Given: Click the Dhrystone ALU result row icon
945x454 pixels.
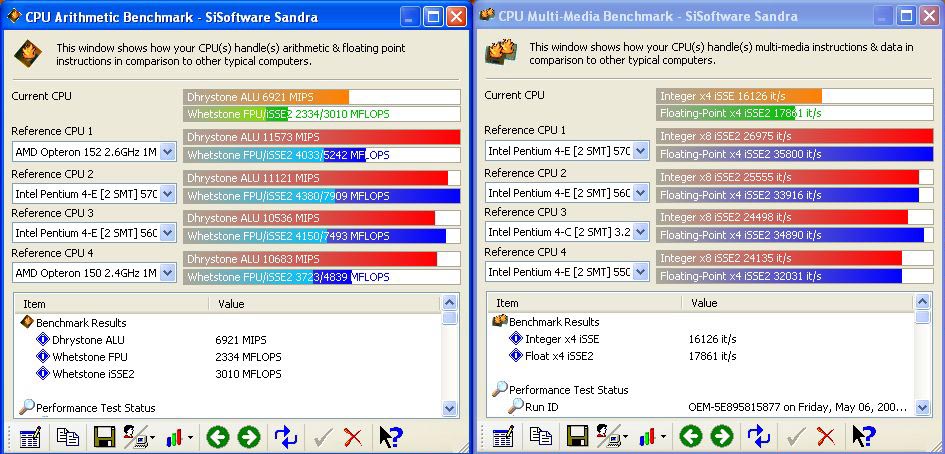Looking at the screenshot, I should pos(43,339).
